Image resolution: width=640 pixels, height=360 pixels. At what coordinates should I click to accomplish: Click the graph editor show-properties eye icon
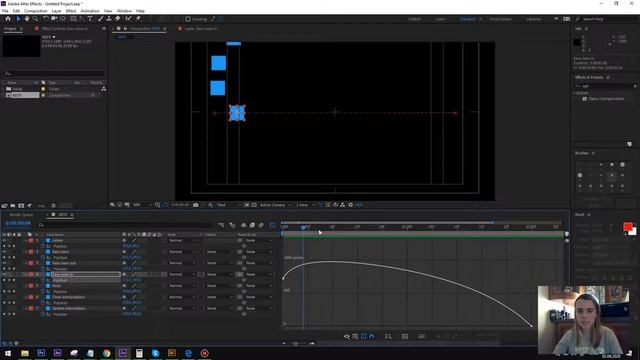(x=347, y=336)
